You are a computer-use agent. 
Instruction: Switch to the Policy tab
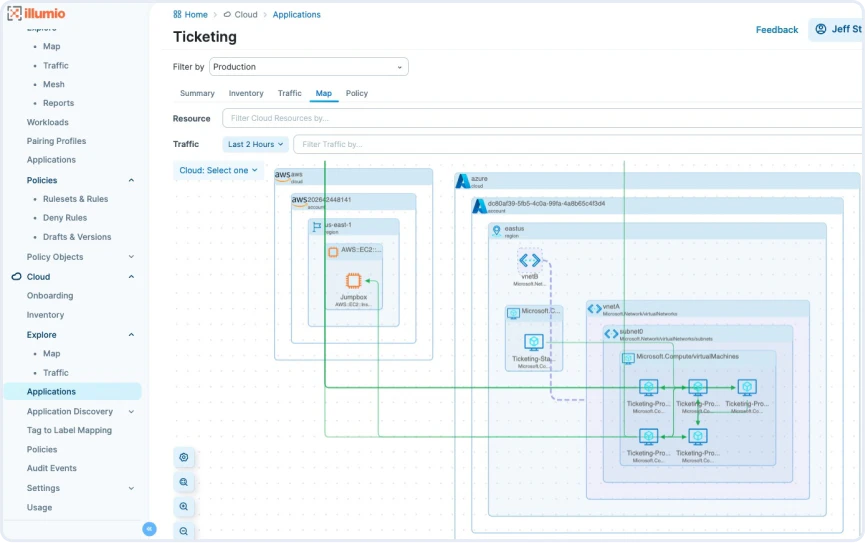(x=357, y=93)
